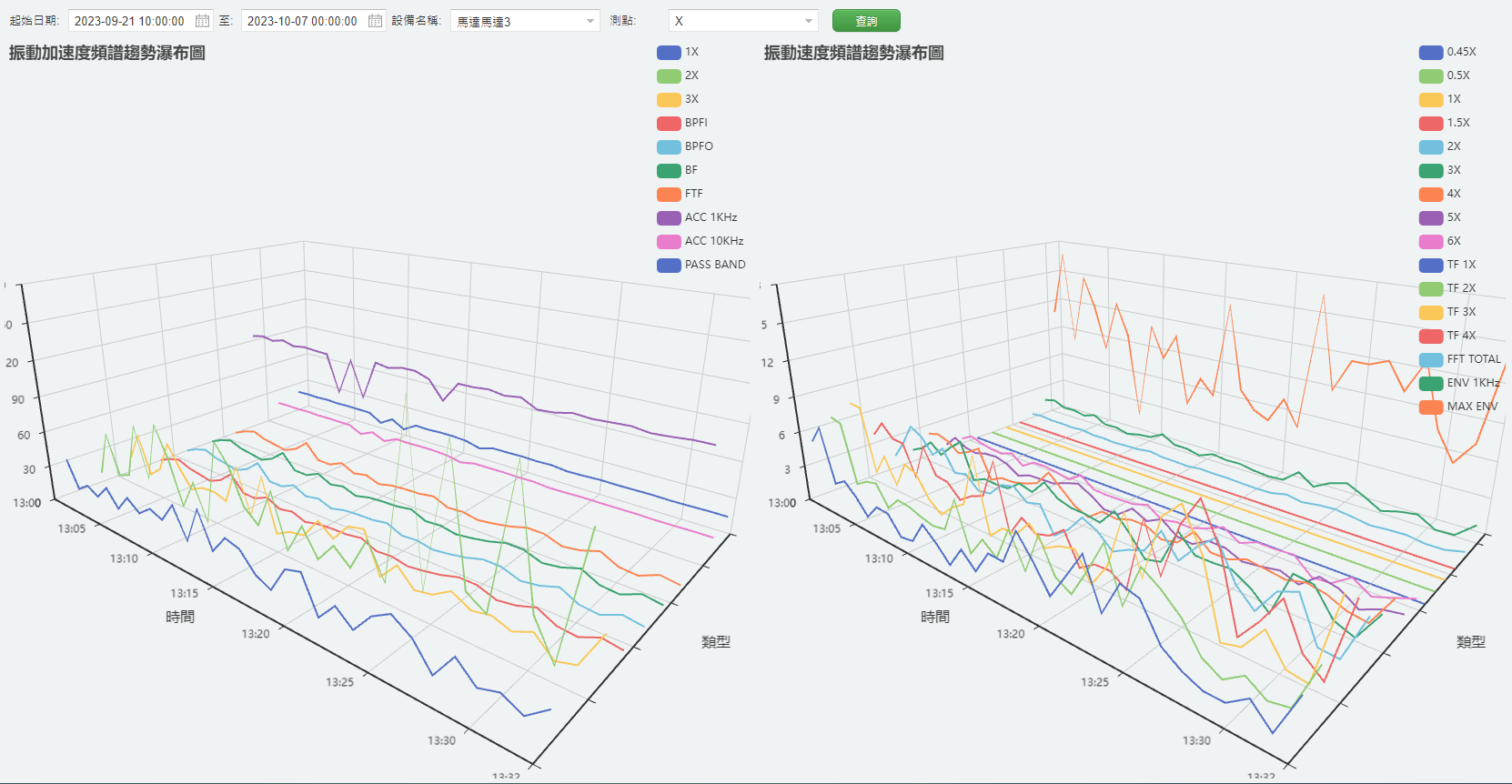Toggle ACC 1KHz legend entry
The width and height of the screenshot is (1512, 784).
coord(697,217)
